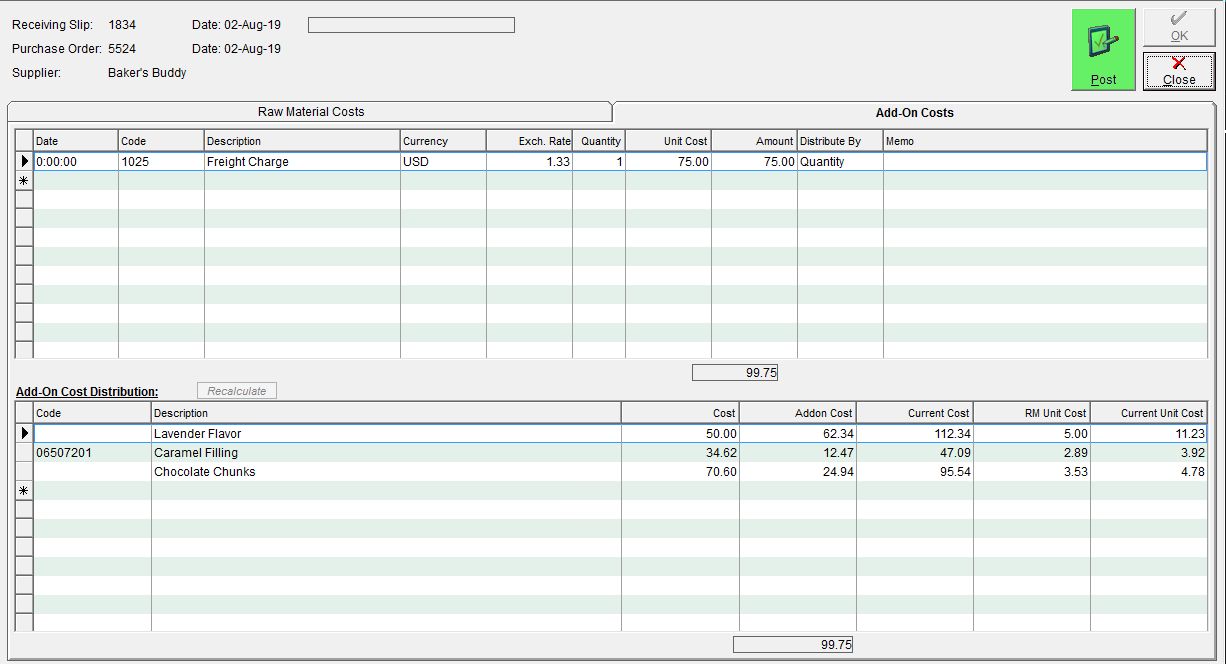This screenshot has height=664, width=1226.
Task: Click the RM Unit Cost column header
Action: tap(1032, 413)
